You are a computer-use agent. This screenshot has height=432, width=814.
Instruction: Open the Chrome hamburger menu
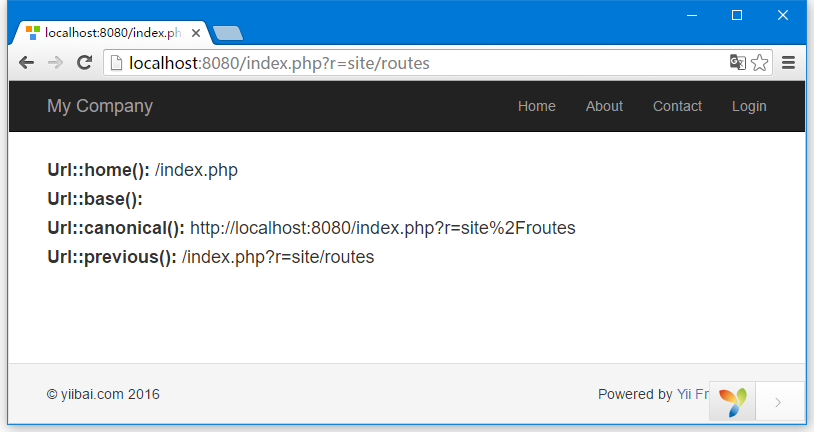pyautogui.click(x=789, y=62)
